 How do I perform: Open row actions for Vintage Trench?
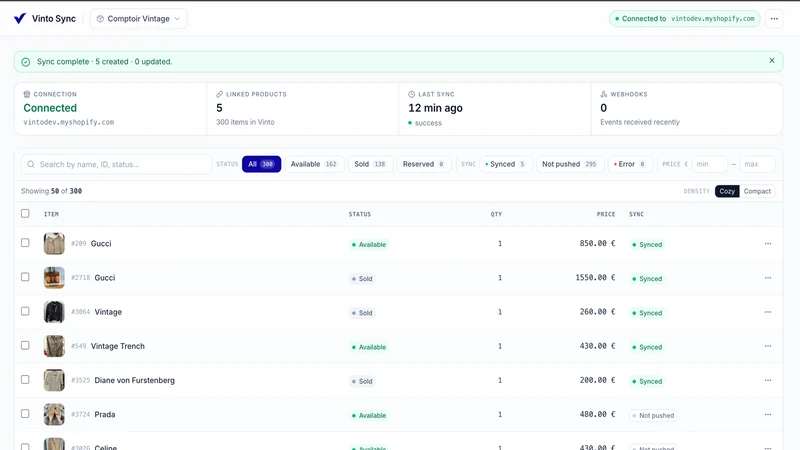[x=768, y=346]
